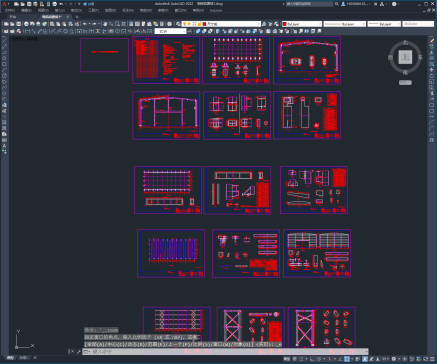Toggle snap mode in the status bar
The width and height of the screenshot is (437, 364).
pyautogui.click(x=301, y=359)
